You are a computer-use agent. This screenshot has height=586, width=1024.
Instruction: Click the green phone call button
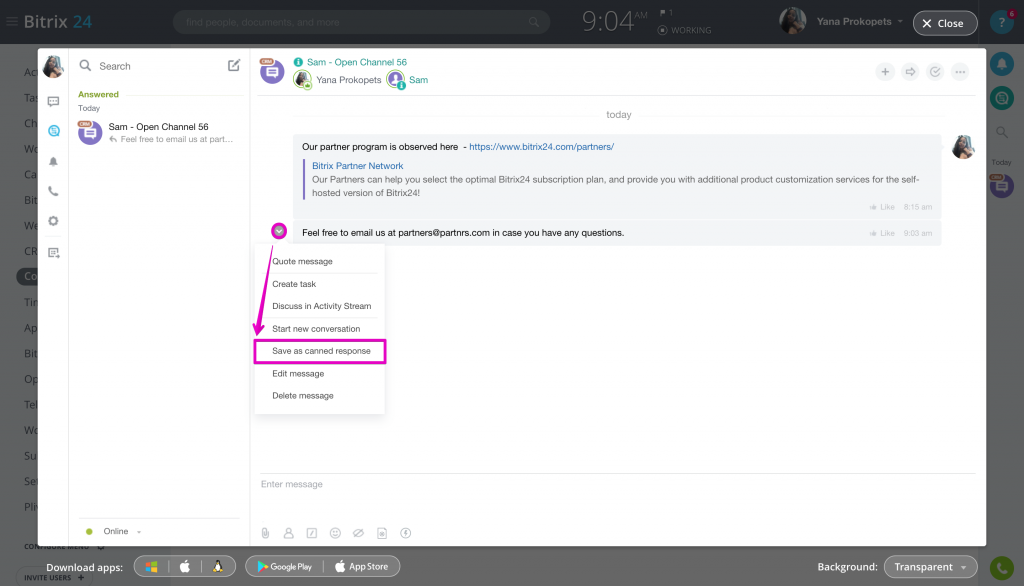pos(1002,568)
